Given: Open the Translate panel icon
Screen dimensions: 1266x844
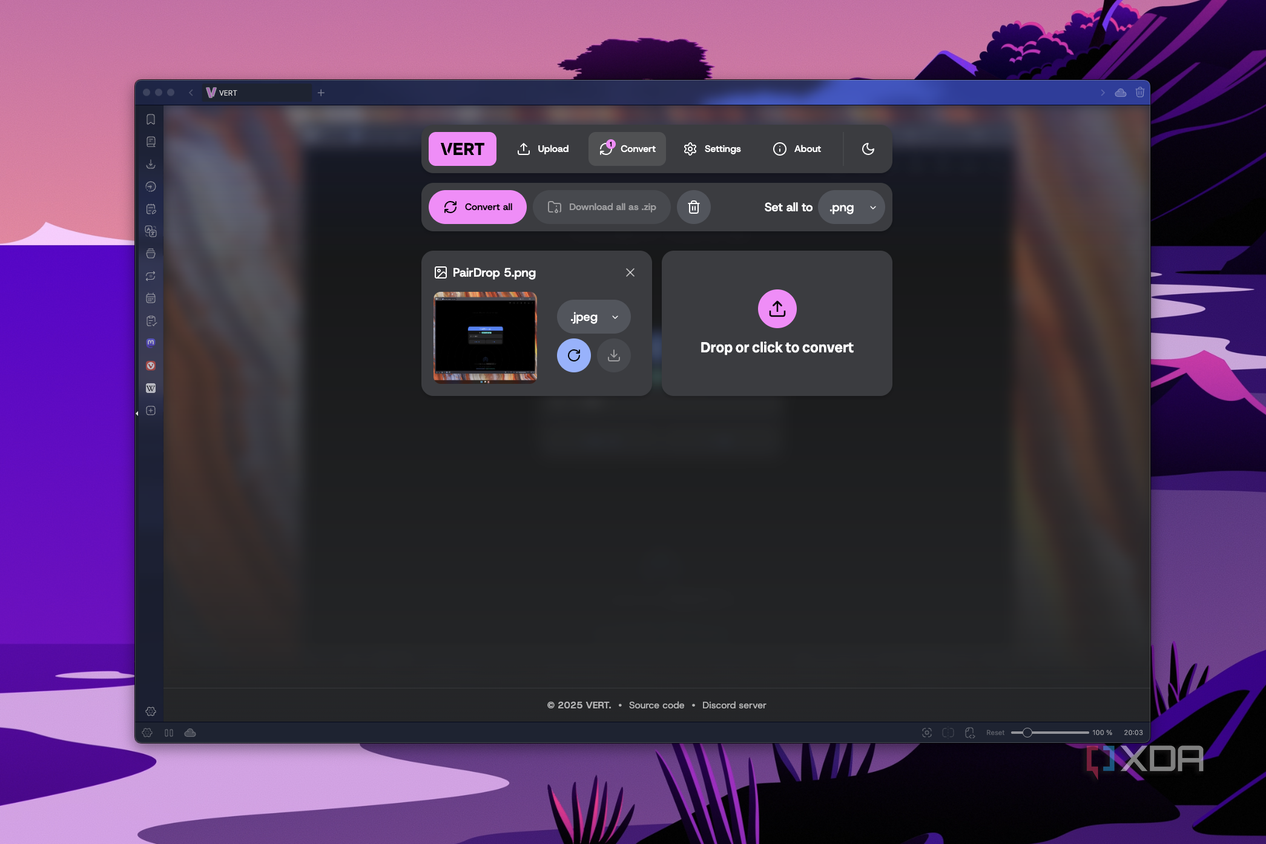Looking at the screenshot, I should click(151, 231).
